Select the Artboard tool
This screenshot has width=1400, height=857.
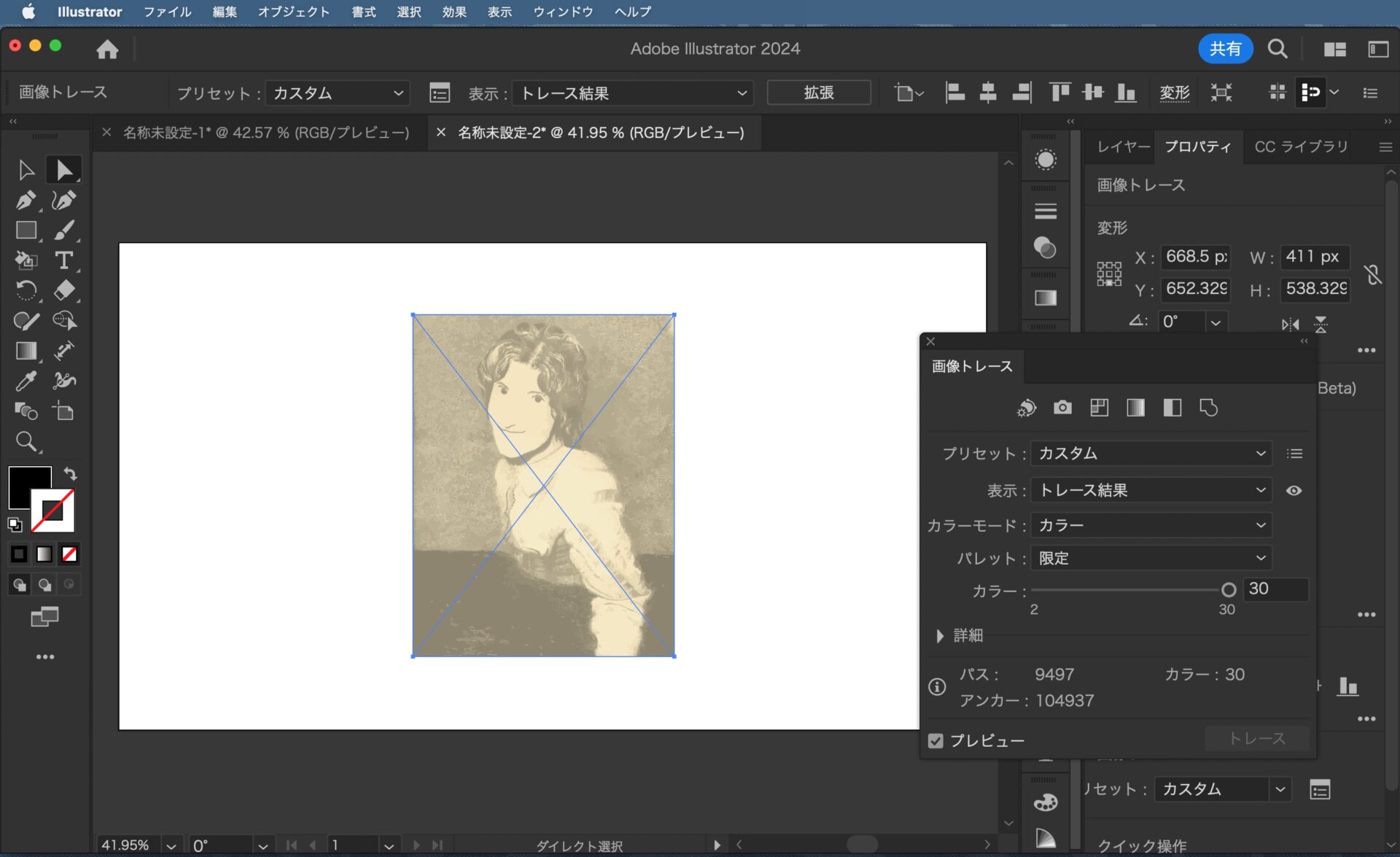pyautogui.click(x=64, y=411)
